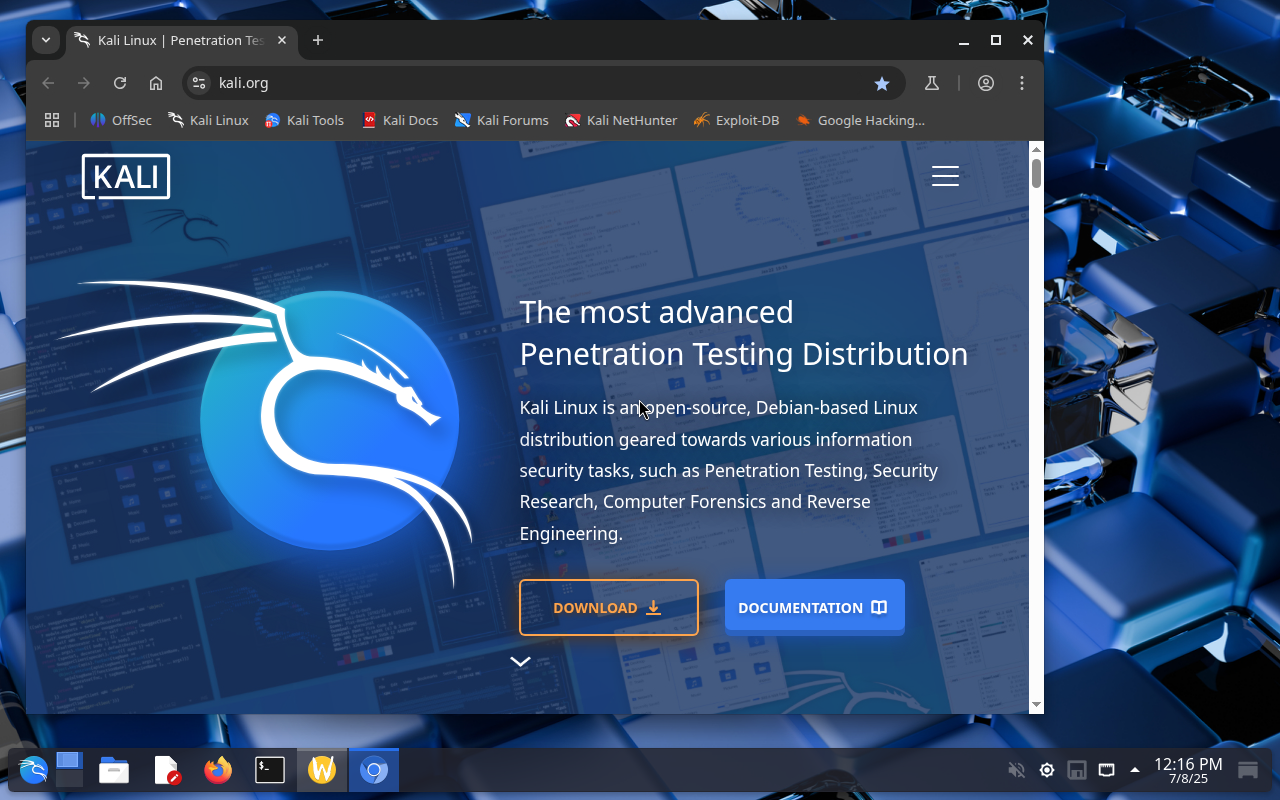Image resolution: width=1280 pixels, height=800 pixels.
Task: Open a new browser tab
Action: [318, 40]
